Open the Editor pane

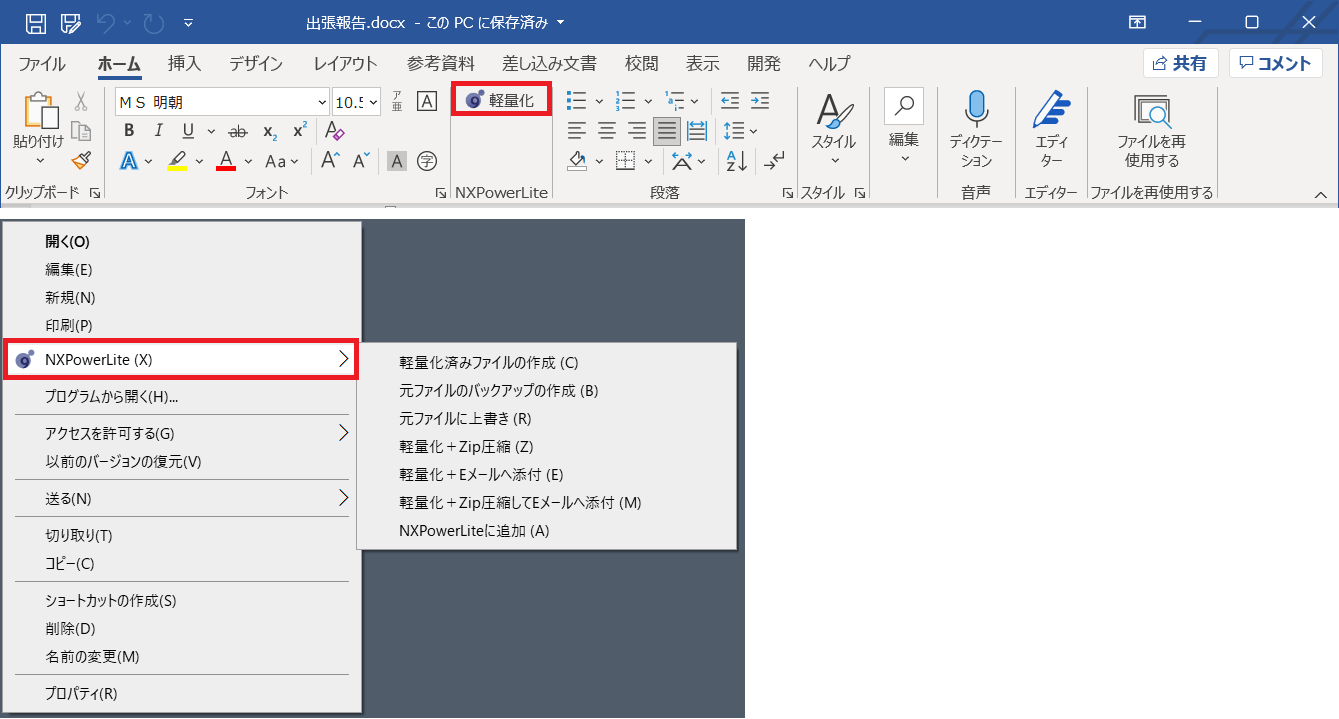pos(1051,130)
